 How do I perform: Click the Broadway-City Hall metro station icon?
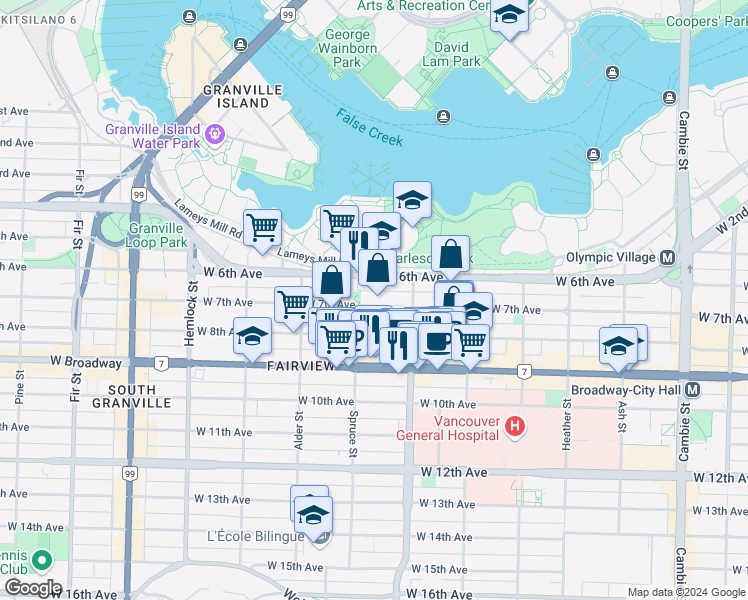tap(693, 390)
